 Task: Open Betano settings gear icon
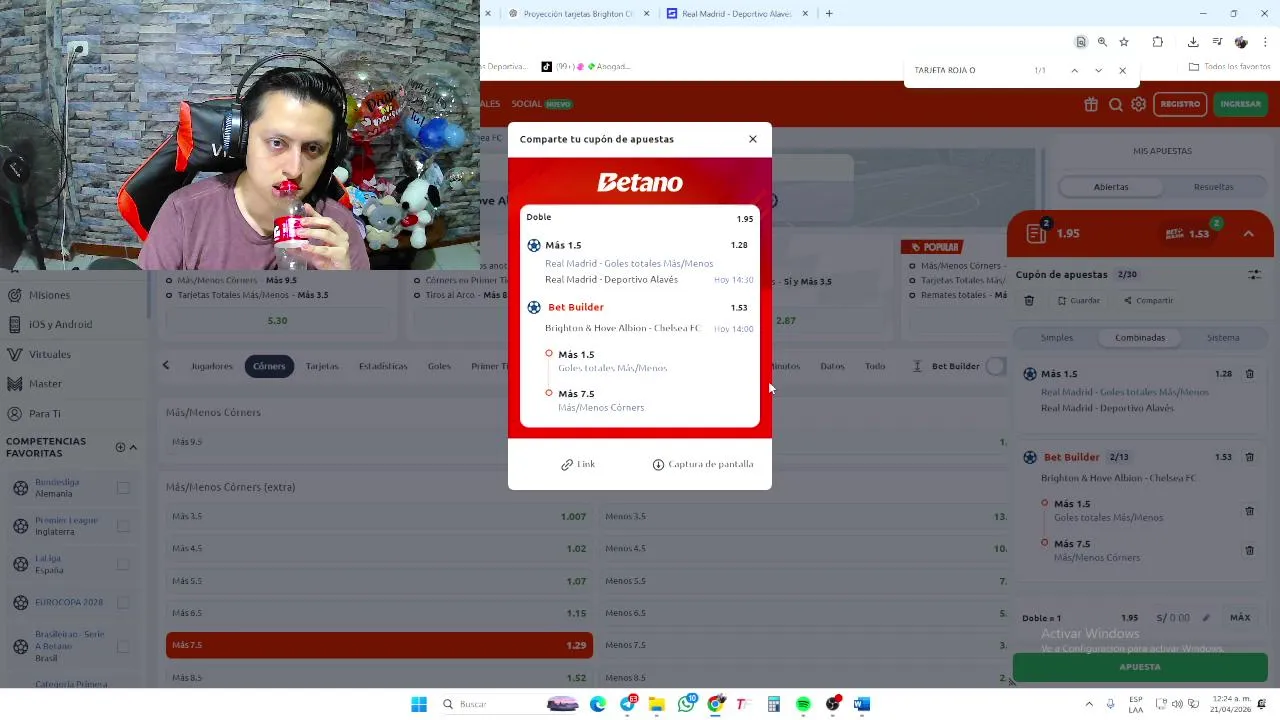(x=1138, y=104)
